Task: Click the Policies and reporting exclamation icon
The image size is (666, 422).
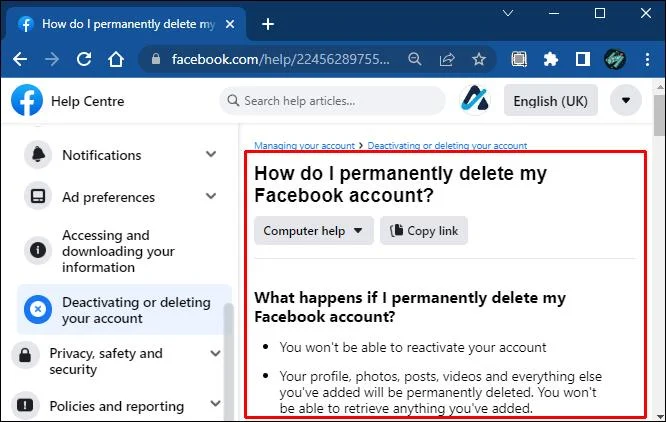Action: (25, 405)
